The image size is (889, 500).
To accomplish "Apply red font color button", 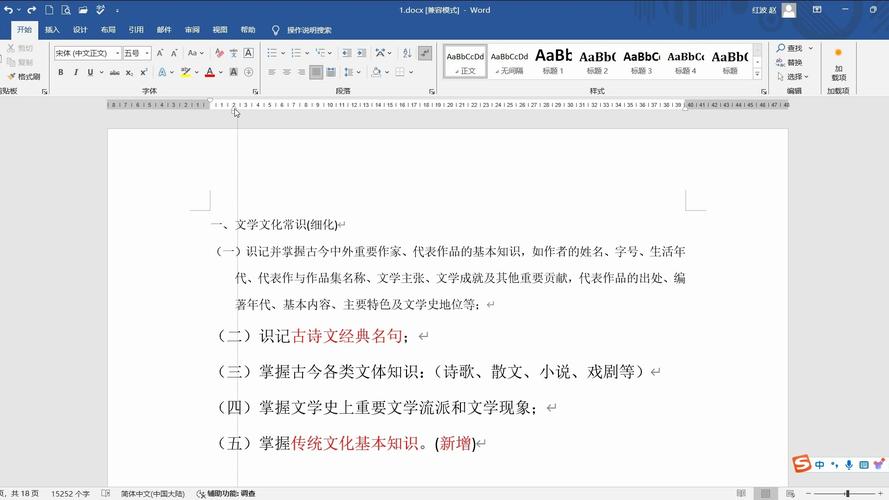I will pyautogui.click(x=210, y=73).
